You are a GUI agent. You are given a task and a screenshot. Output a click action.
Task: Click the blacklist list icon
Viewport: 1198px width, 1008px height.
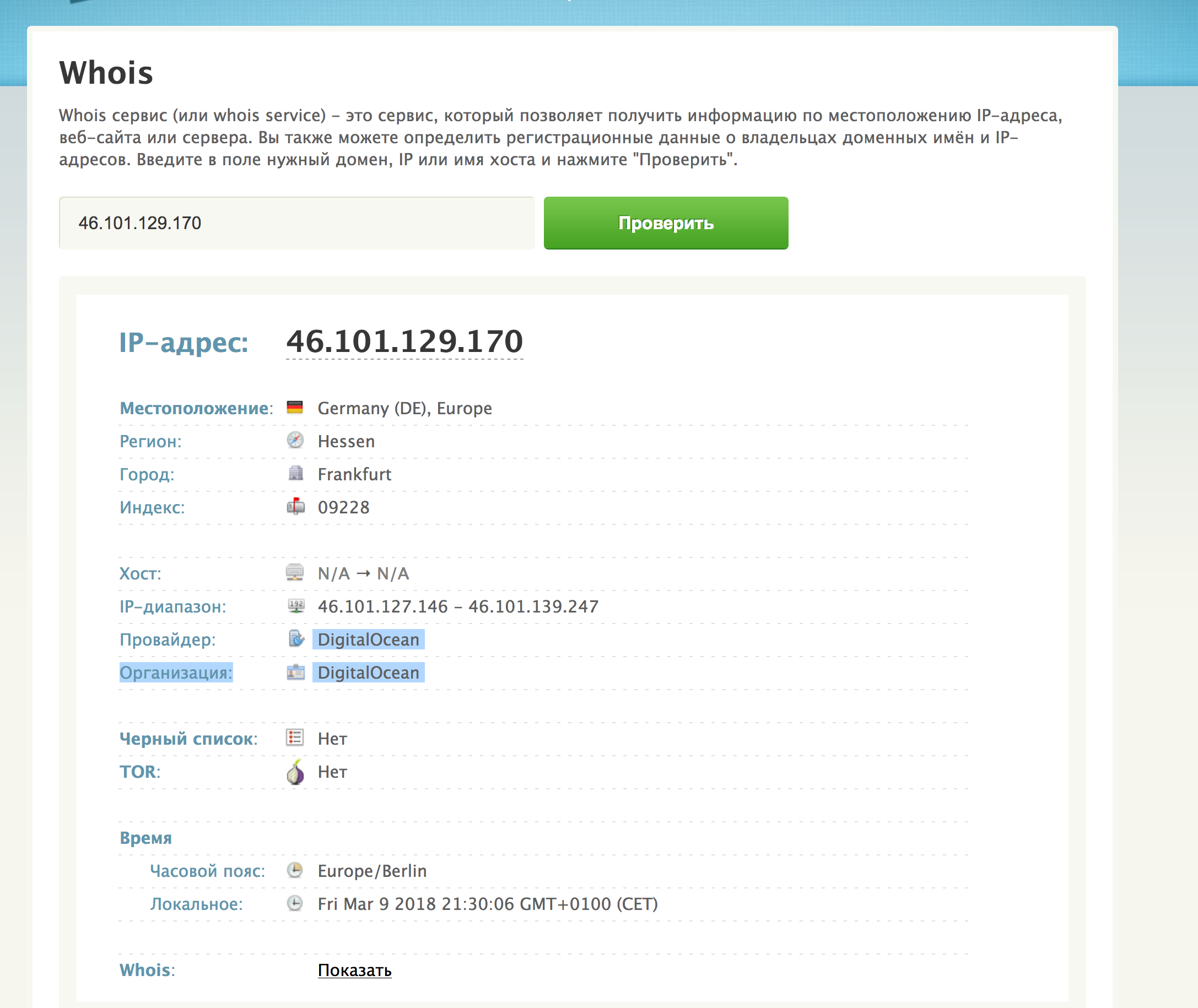tap(295, 738)
